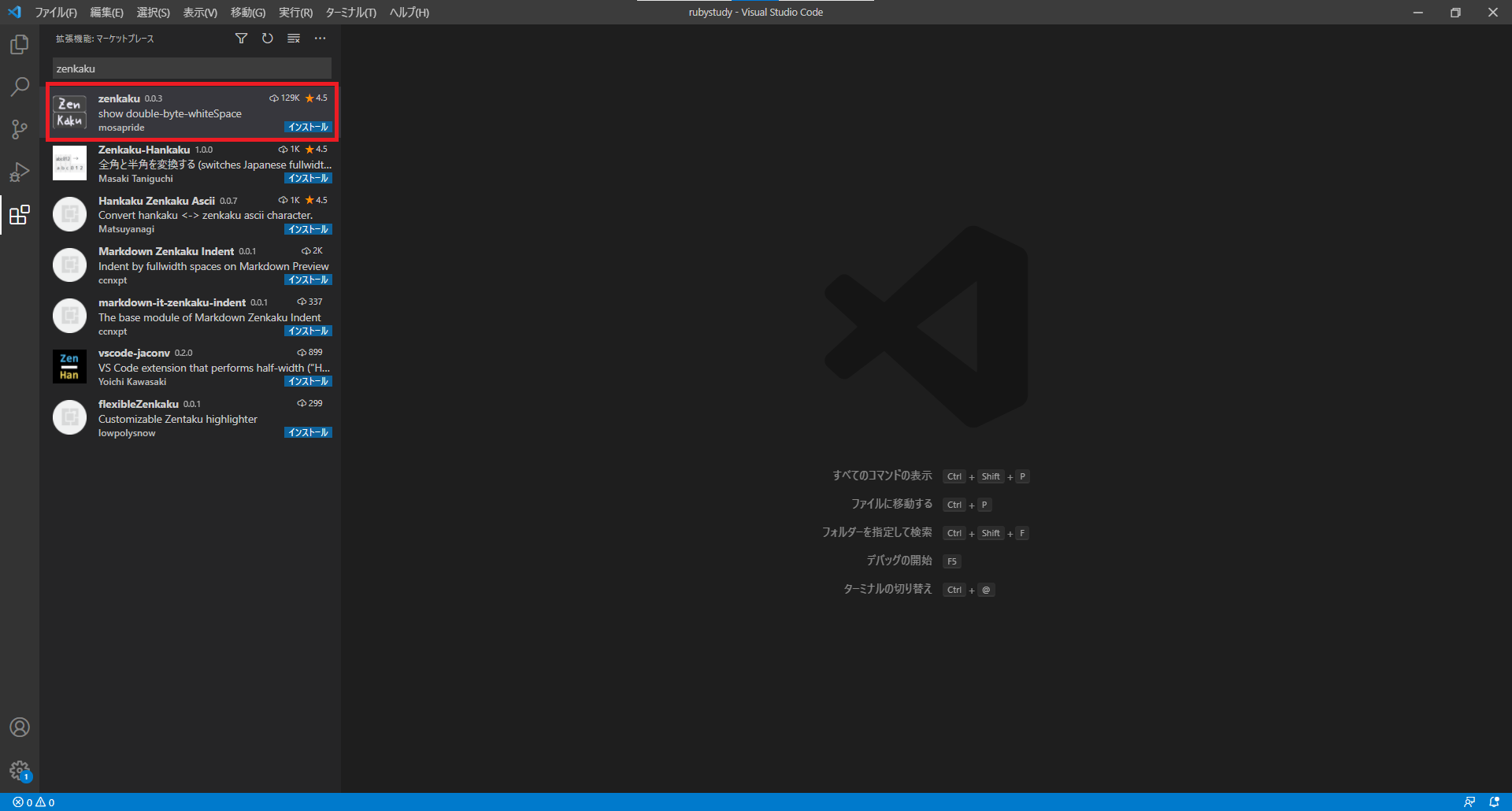Install the Zenkaku-Hankaku extension
This screenshot has width=1512, height=811.
point(308,178)
